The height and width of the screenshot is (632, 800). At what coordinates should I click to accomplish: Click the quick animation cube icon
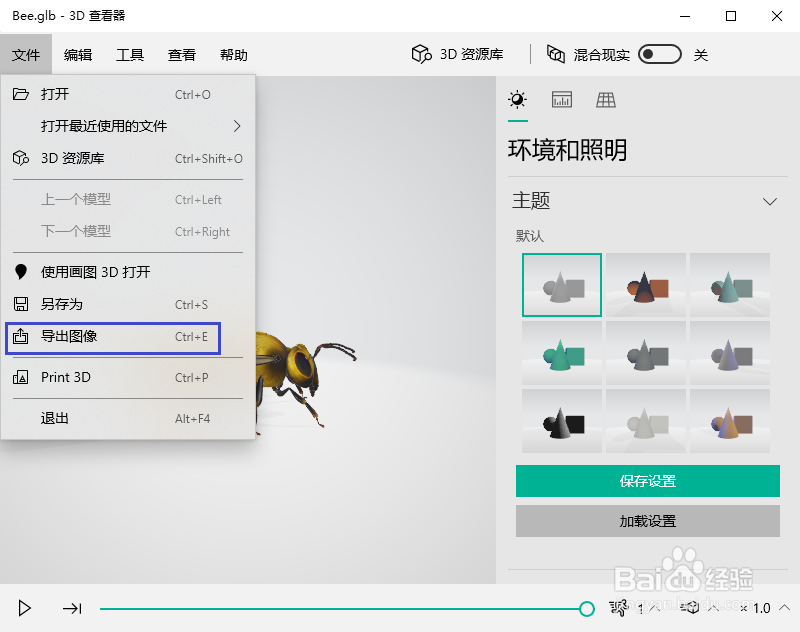point(690,608)
